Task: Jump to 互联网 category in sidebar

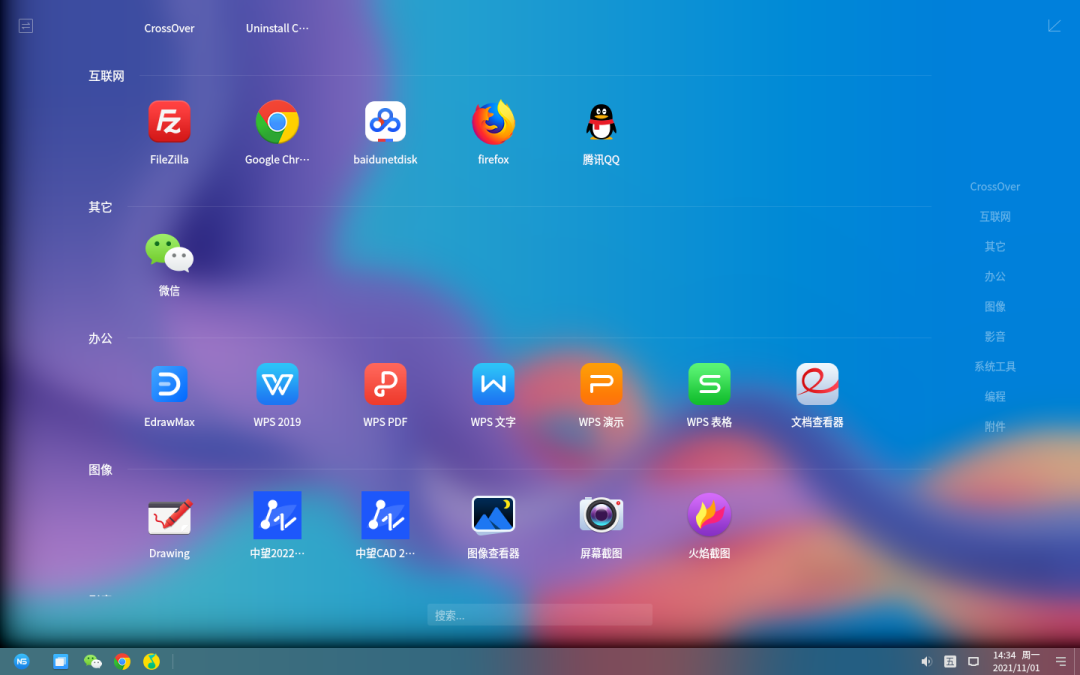Action: tap(995, 217)
